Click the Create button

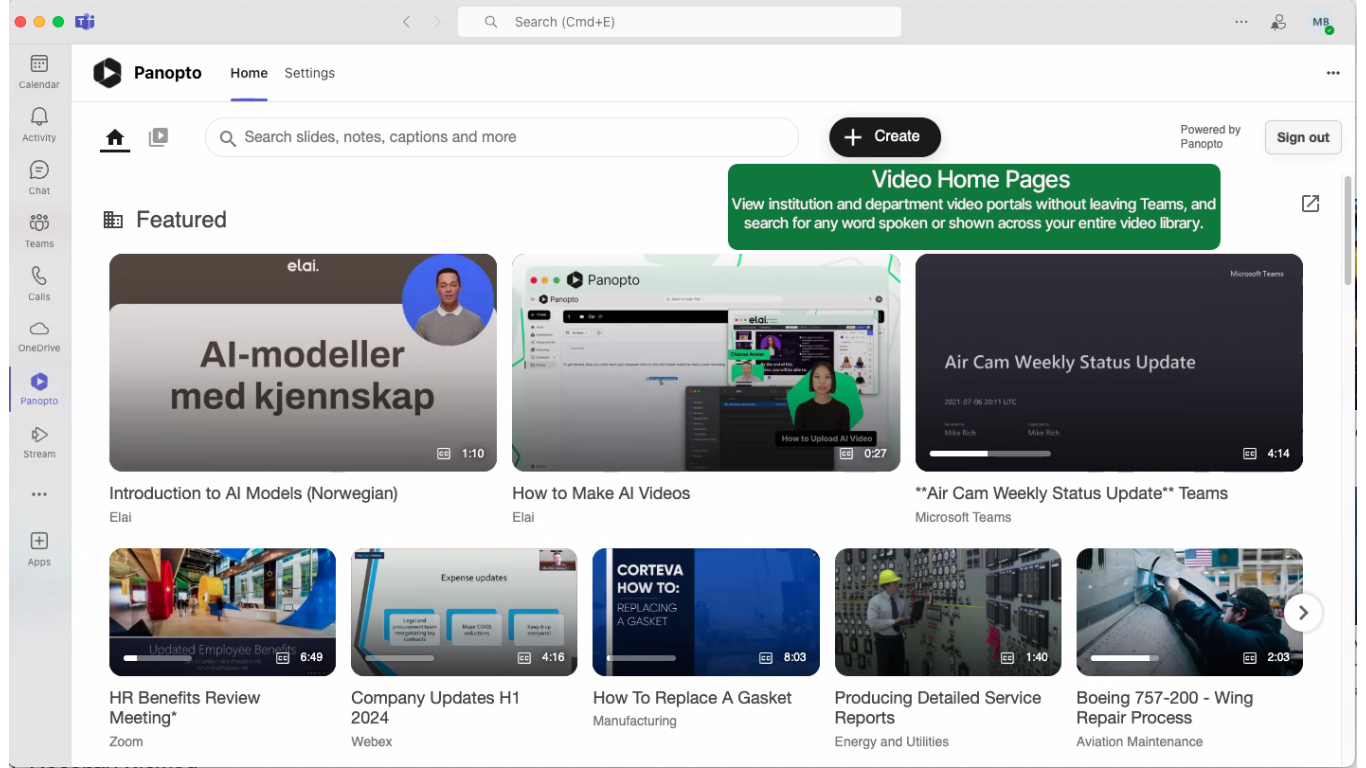point(885,137)
